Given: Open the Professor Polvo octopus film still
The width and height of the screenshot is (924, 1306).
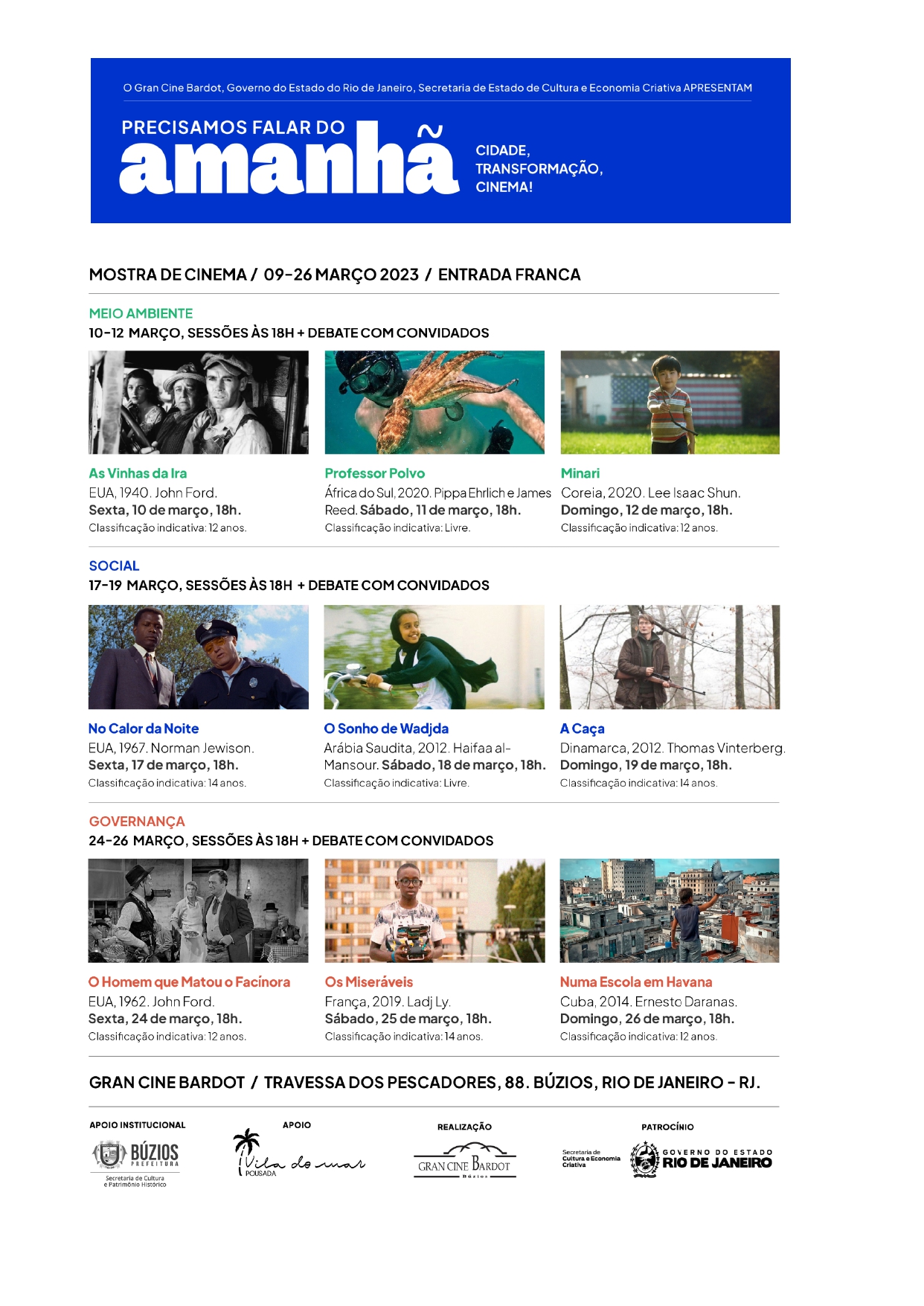Looking at the screenshot, I should [434, 403].
